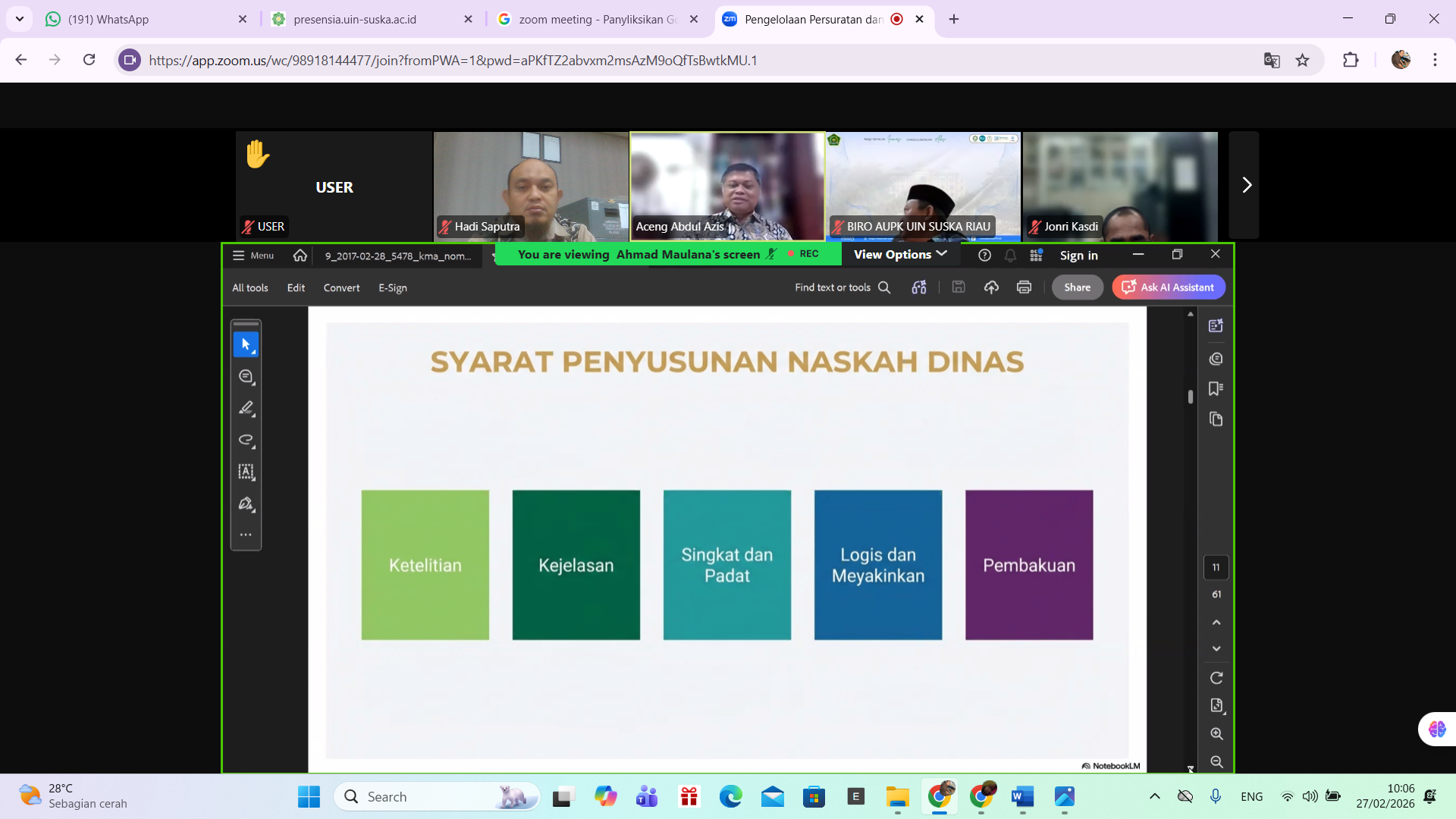Click the zoom in magnifier icon
The image size is (1456, 819).
pos(1216,734)
